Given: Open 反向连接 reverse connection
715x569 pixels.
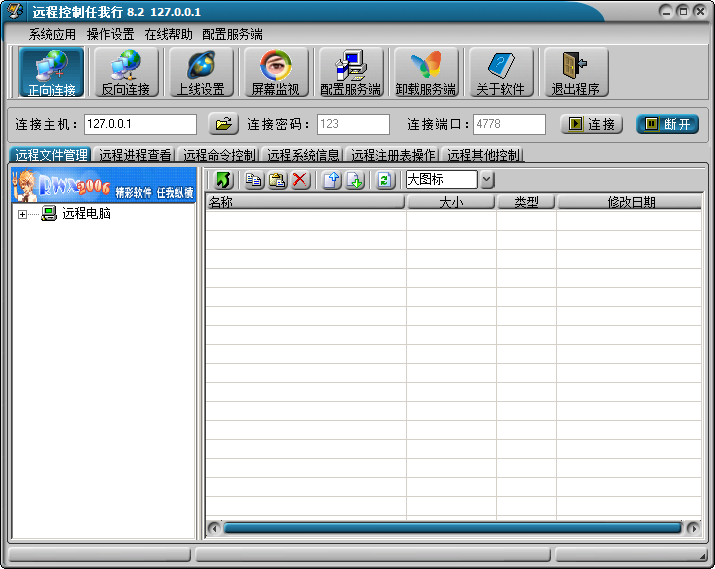Looking at the screenshot, I should pyautogui.click(x=125, y=73).
